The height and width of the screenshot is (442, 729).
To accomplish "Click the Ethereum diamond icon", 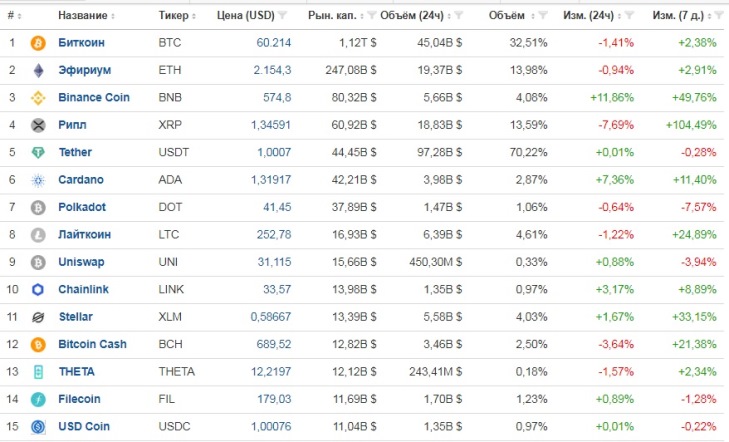I will coord(38,71).
